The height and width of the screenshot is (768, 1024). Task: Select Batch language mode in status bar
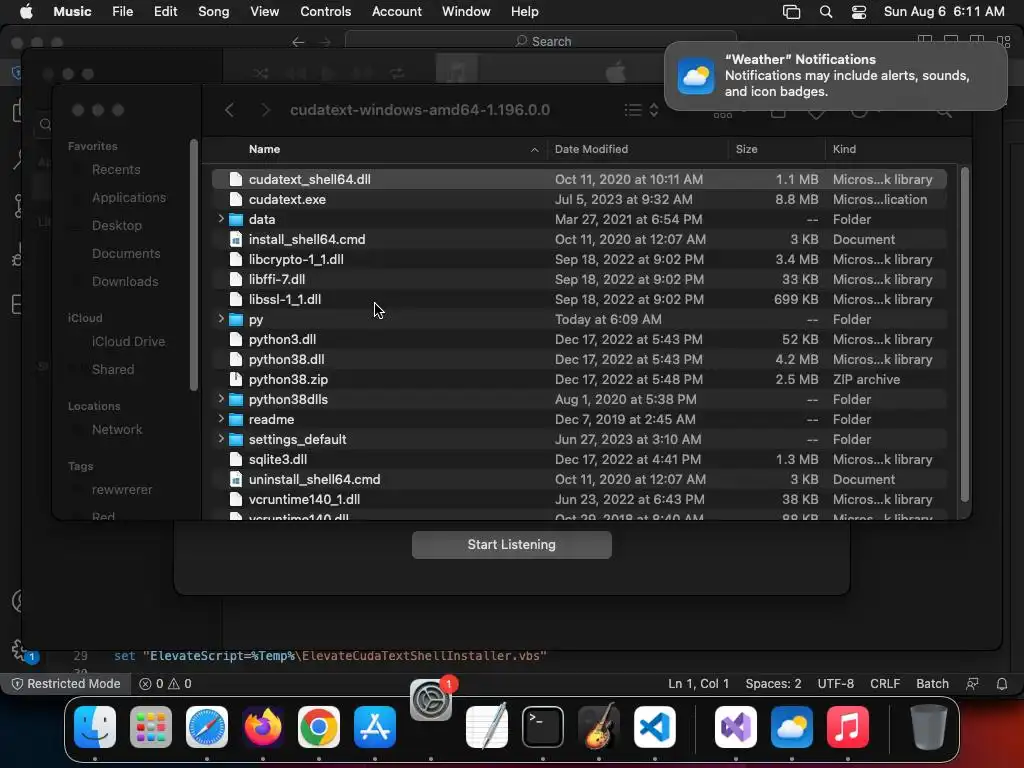932,684
